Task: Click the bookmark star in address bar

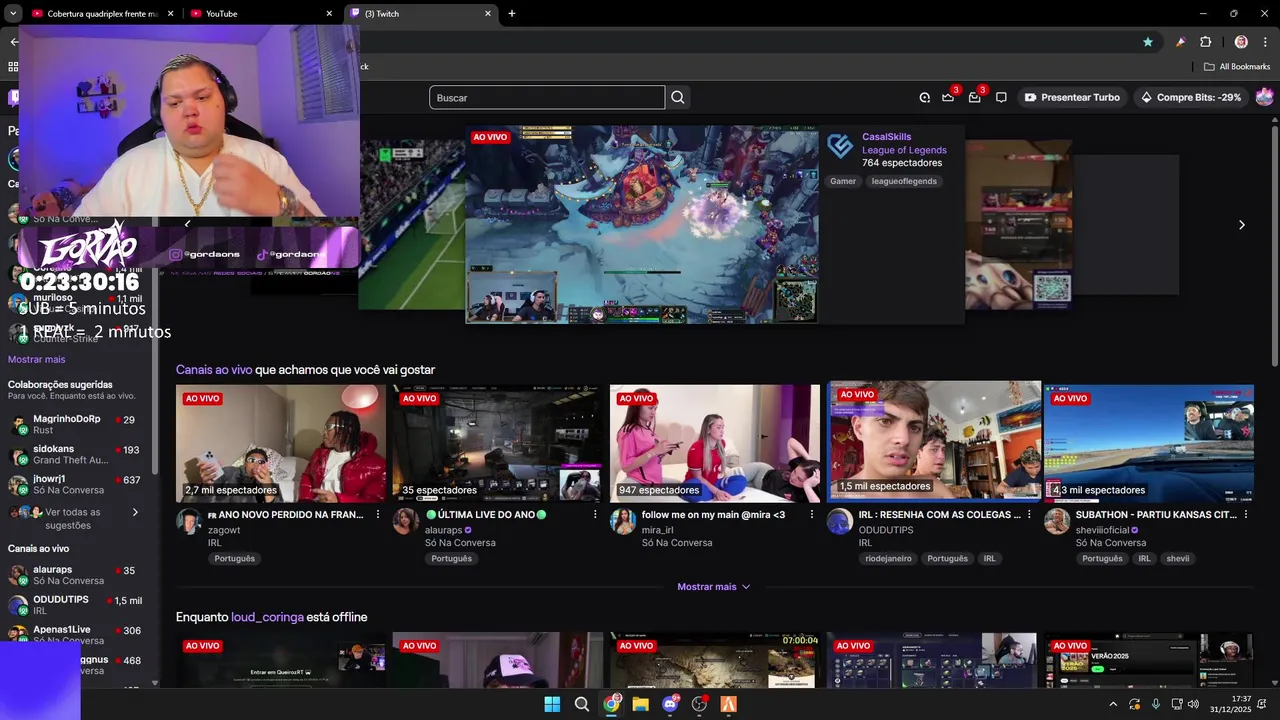Action: (x=1148, y=42)
